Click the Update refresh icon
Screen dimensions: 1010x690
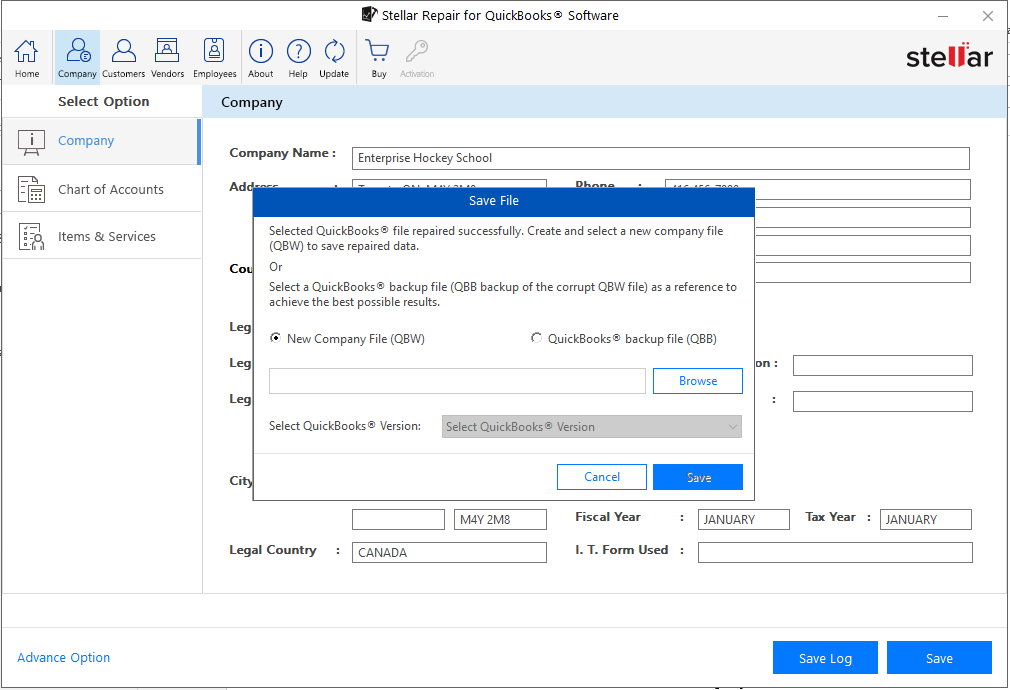(334, 58)
